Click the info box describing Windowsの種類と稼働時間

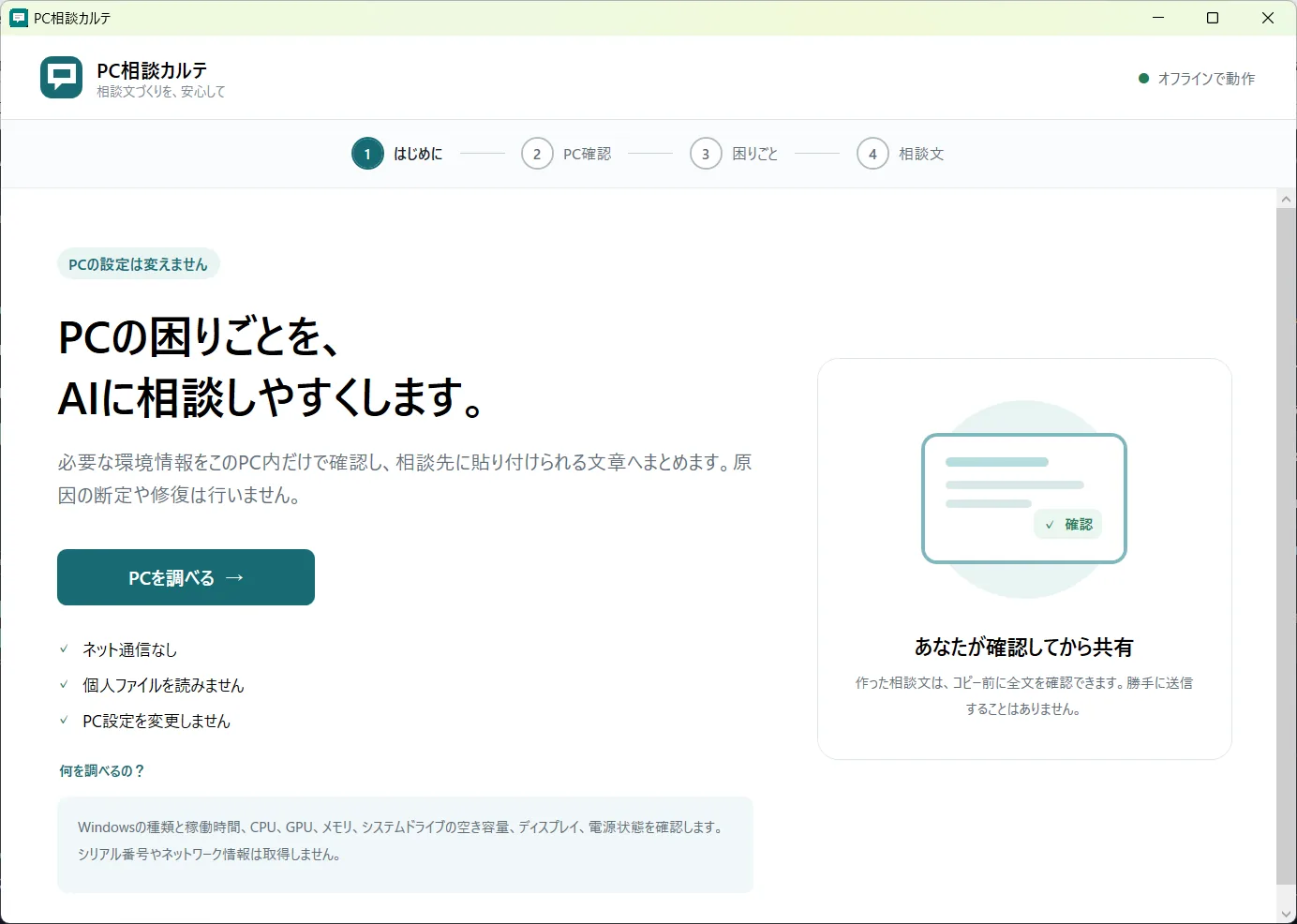click(405, 844)
